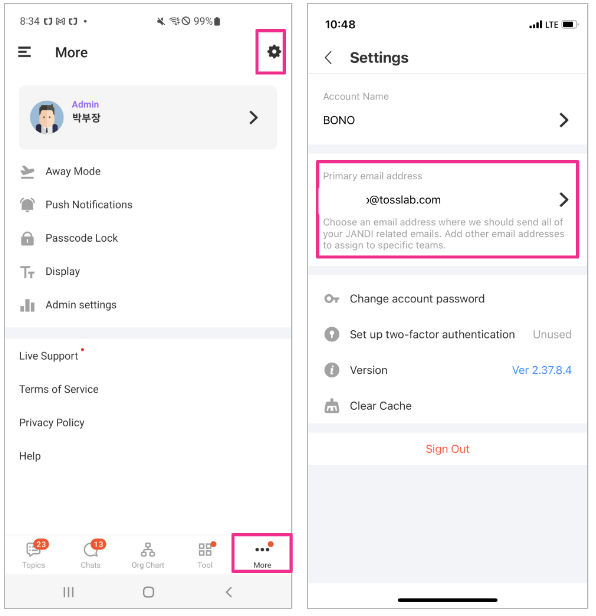
Task: Tap the Away Mode airplane icon
Action: pos(27,172)
